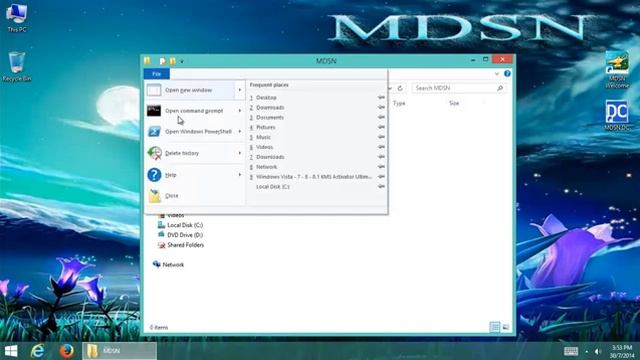The height and width of the screenshot is (360, 640).
Task: Show hidden tray icons arrow
Action: tap(587, 351)
